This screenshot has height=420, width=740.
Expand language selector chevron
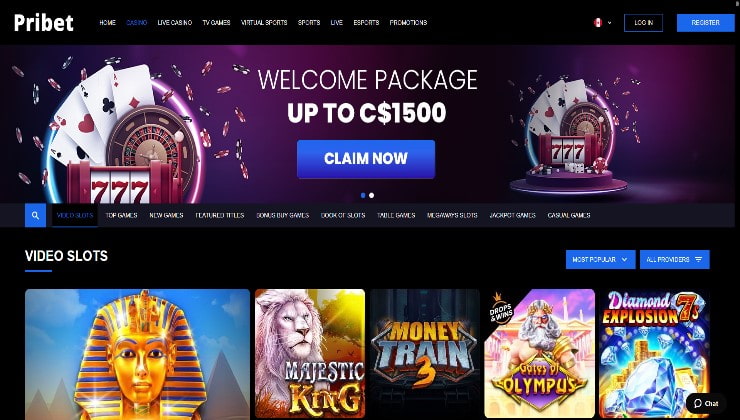click(610, 23)
